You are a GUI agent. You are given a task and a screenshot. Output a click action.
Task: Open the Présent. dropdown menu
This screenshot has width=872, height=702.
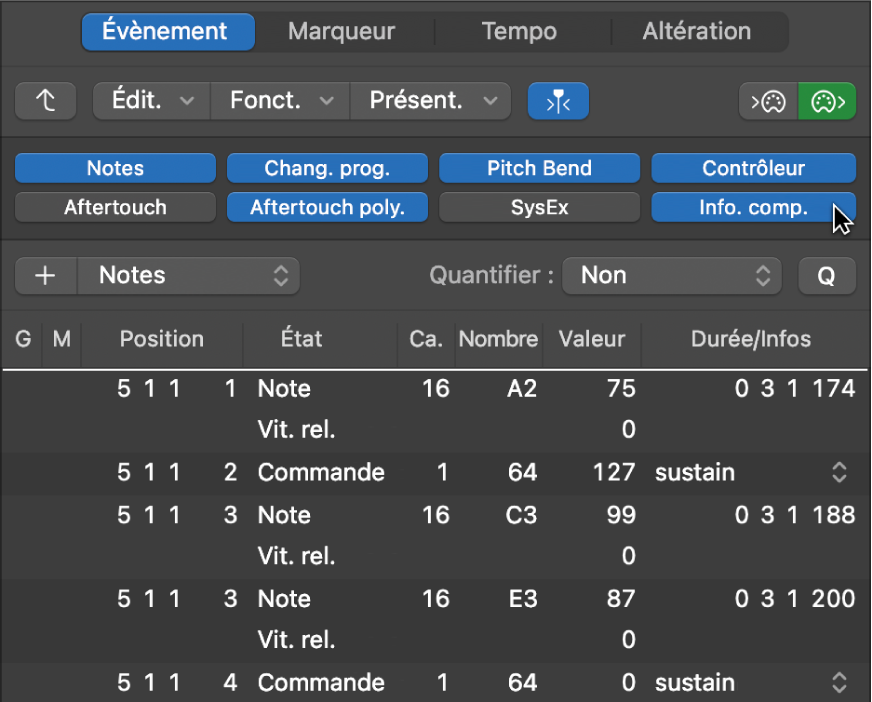(x=430, y=100)
